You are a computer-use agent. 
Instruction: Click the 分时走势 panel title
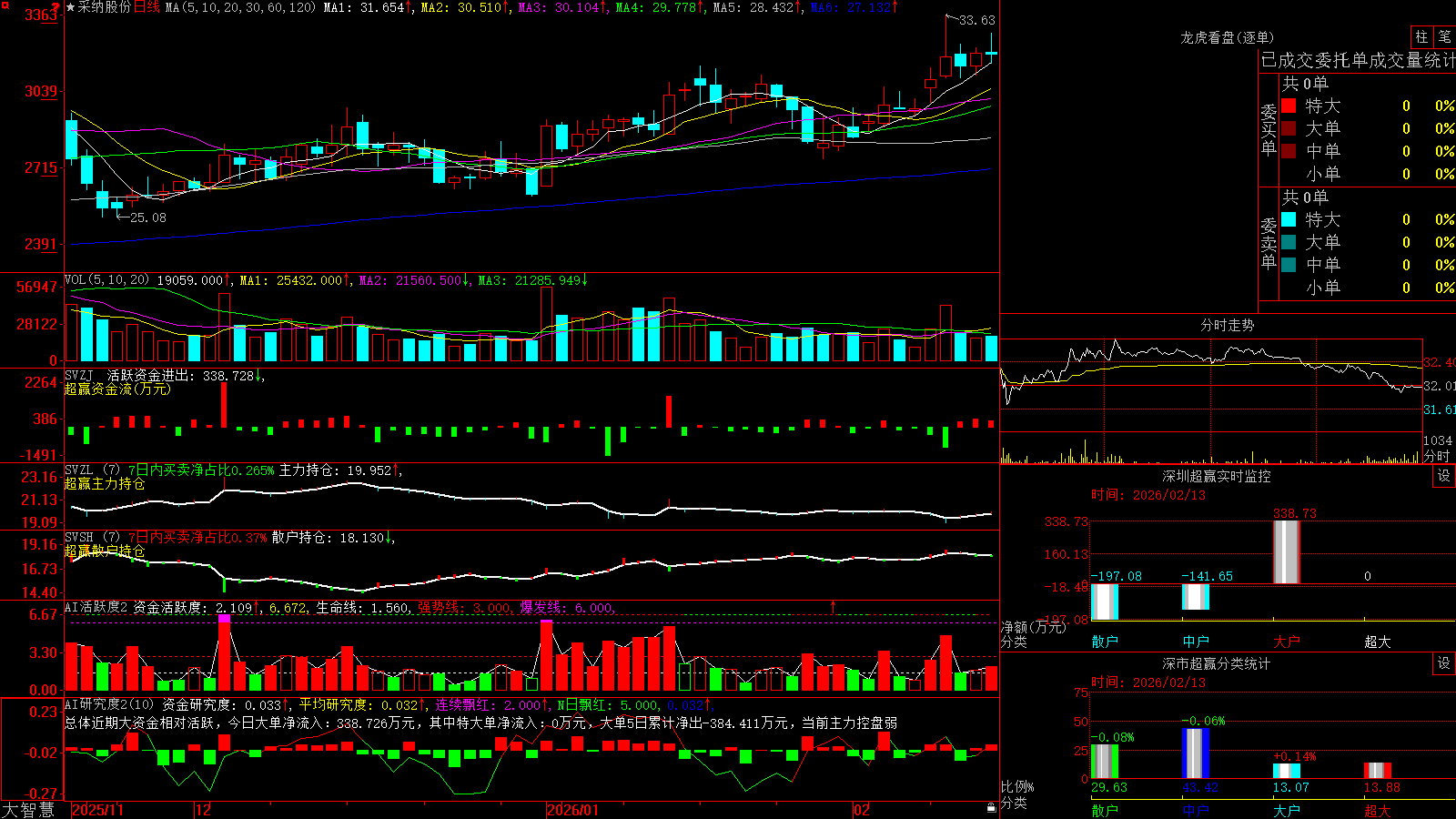coord(1227,325)
